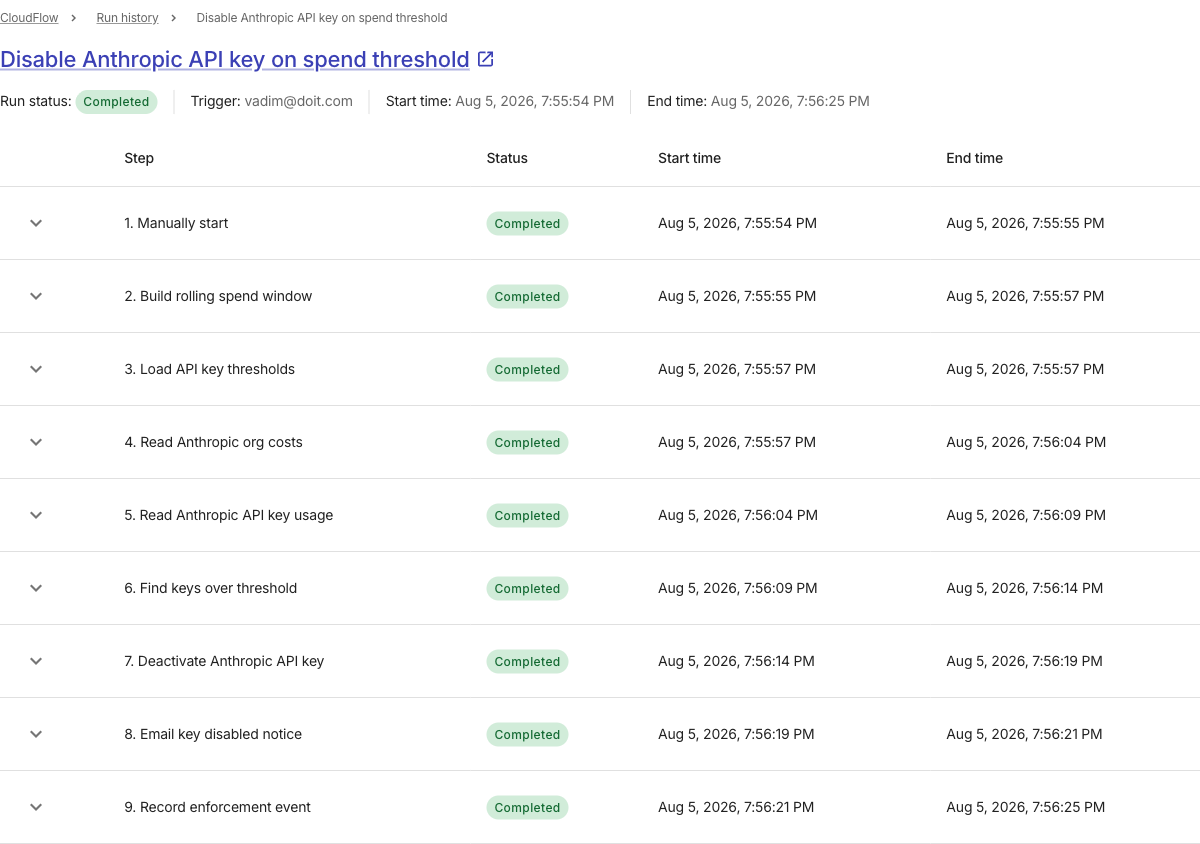Select step name '4. Read Anthropic org costs'
The width and height of the screenshot is (1200, 844).
(x=213, y=442)
